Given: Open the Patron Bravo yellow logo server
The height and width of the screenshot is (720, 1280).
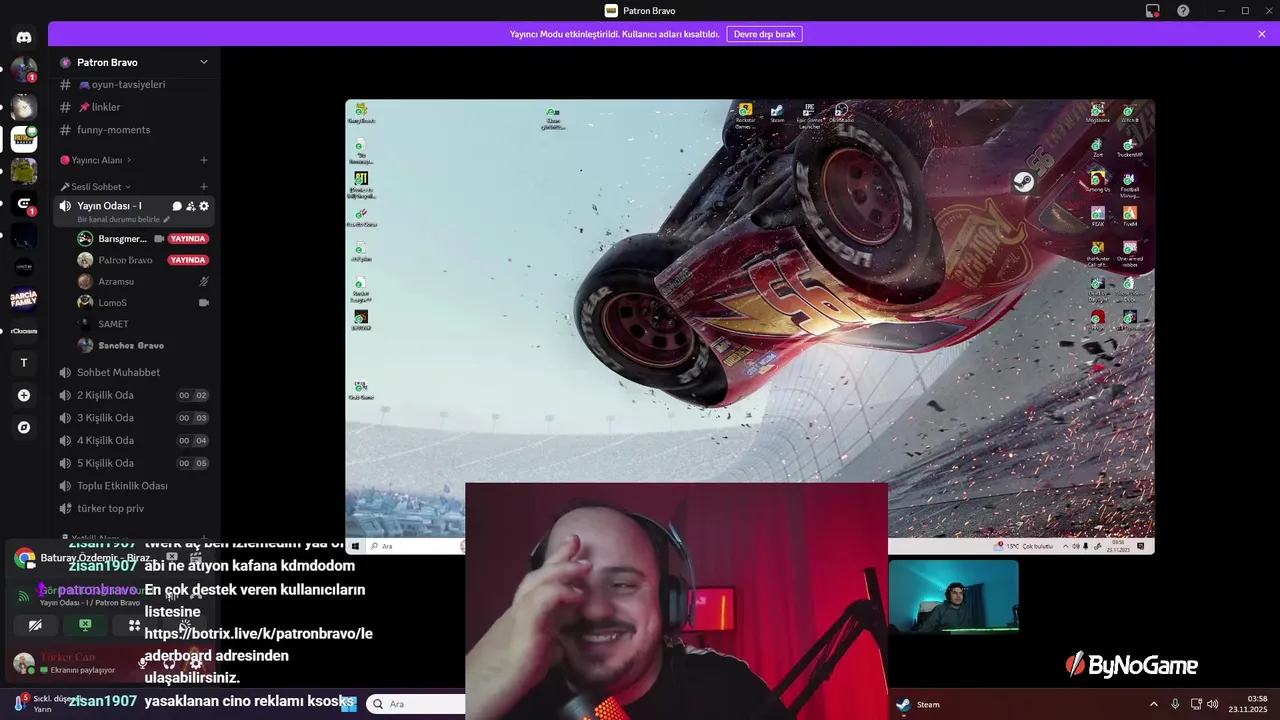Looking at the screenshot, I should tap(24, 138).
